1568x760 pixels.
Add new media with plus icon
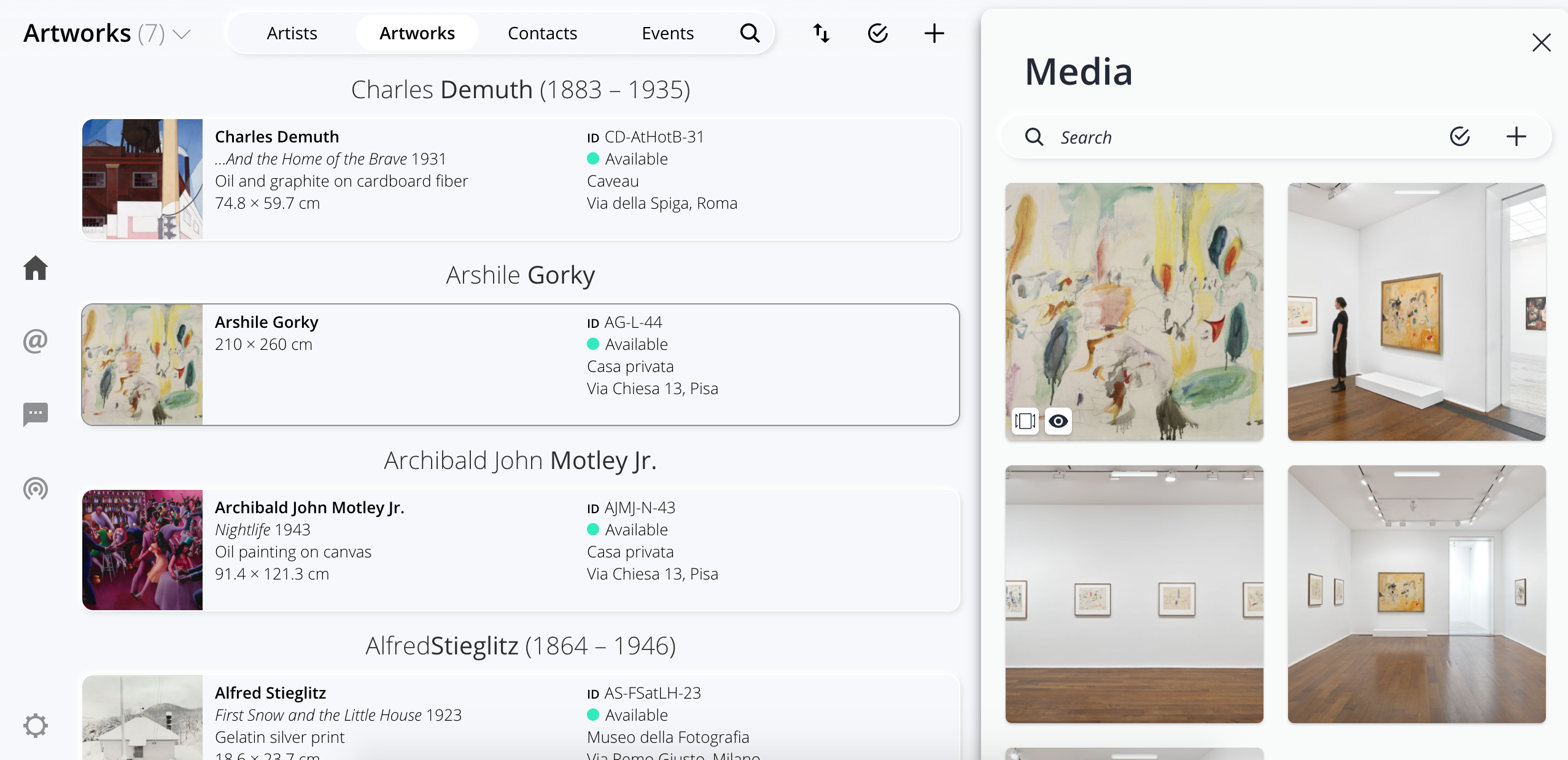(1516, 136)
